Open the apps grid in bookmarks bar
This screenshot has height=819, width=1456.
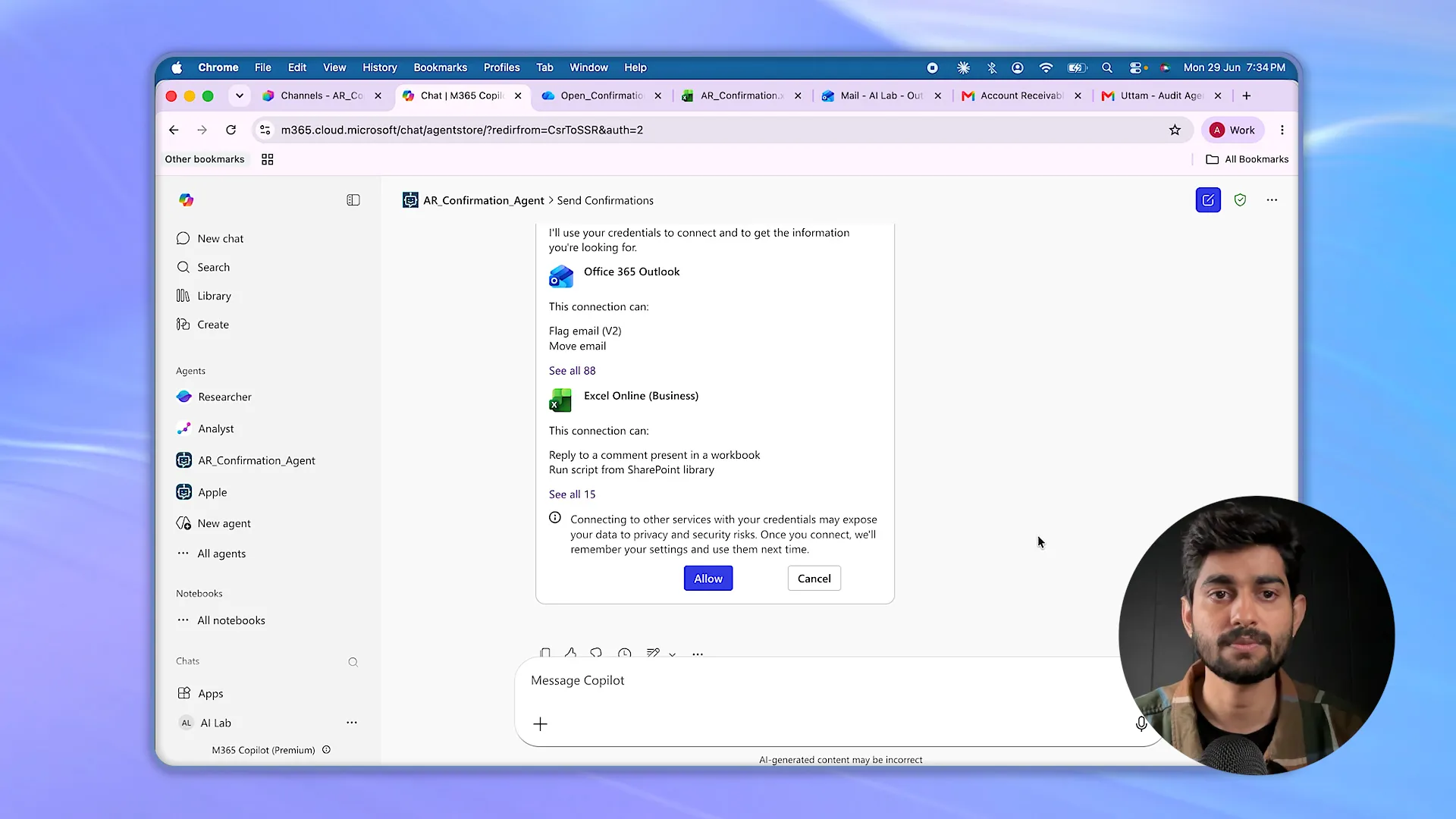tap(267, 159)
